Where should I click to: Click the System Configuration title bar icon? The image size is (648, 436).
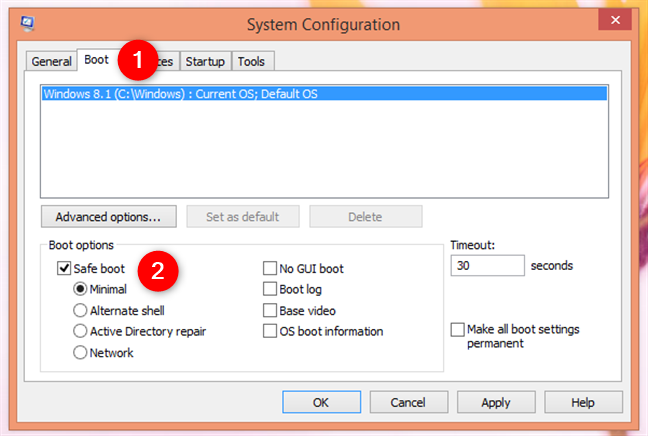pyautogui.click(x=28, y=24)
